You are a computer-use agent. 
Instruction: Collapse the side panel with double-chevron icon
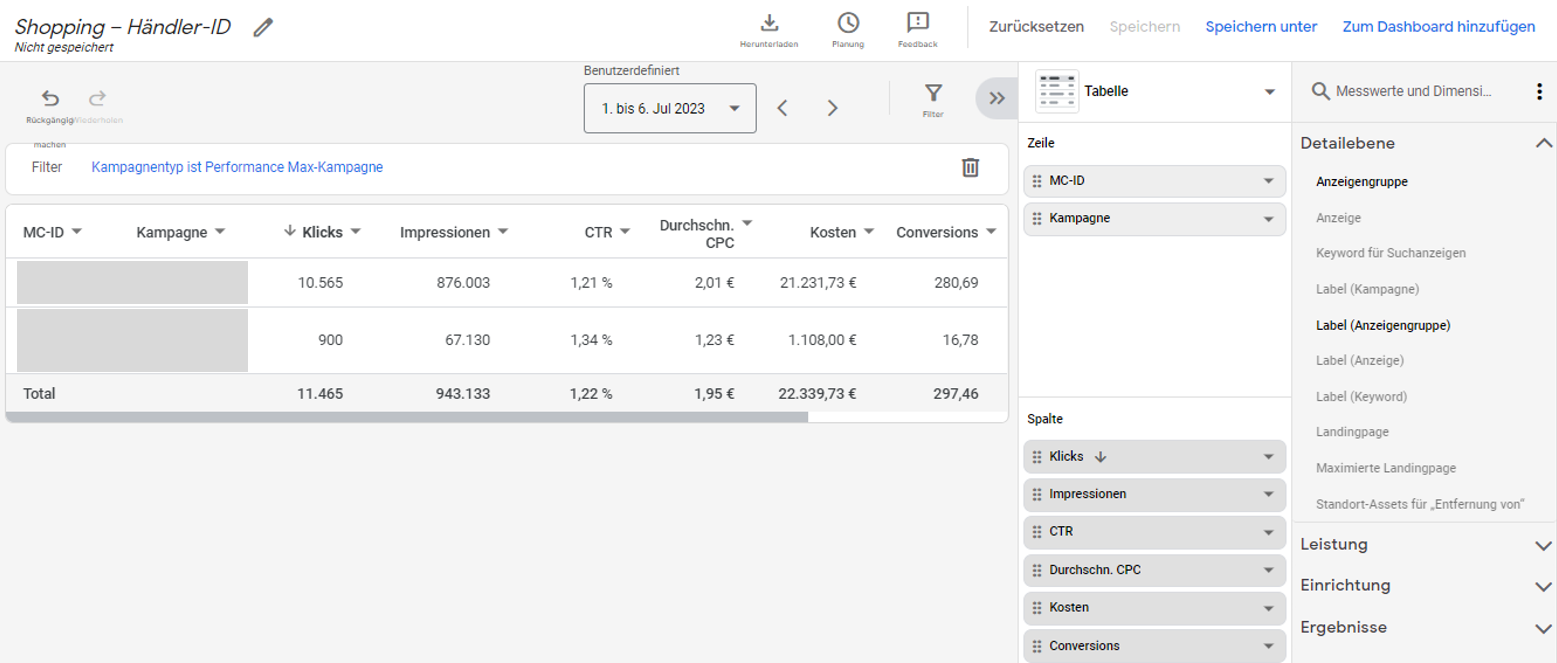996,98
